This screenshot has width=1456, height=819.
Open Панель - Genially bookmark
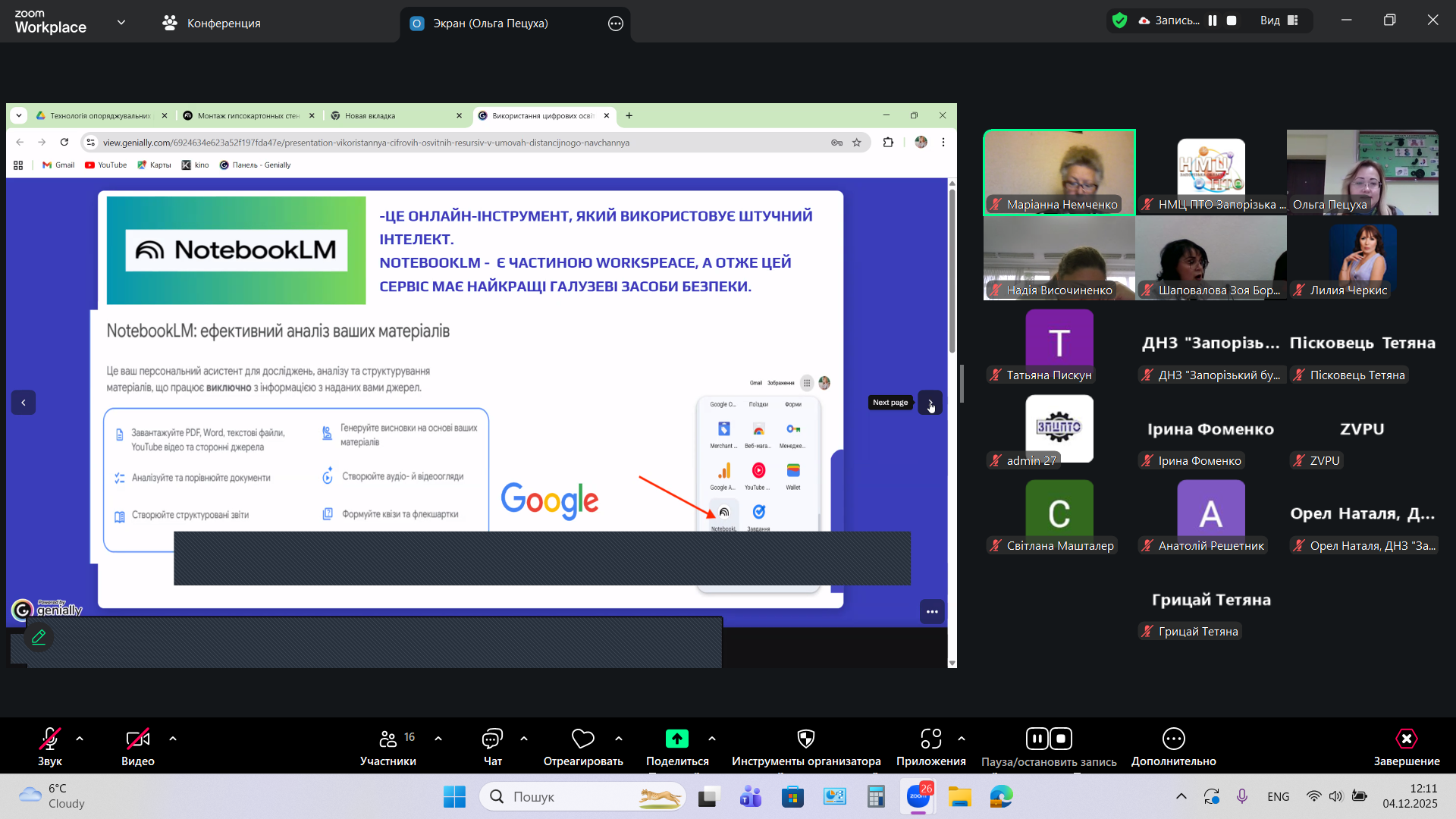255,165
